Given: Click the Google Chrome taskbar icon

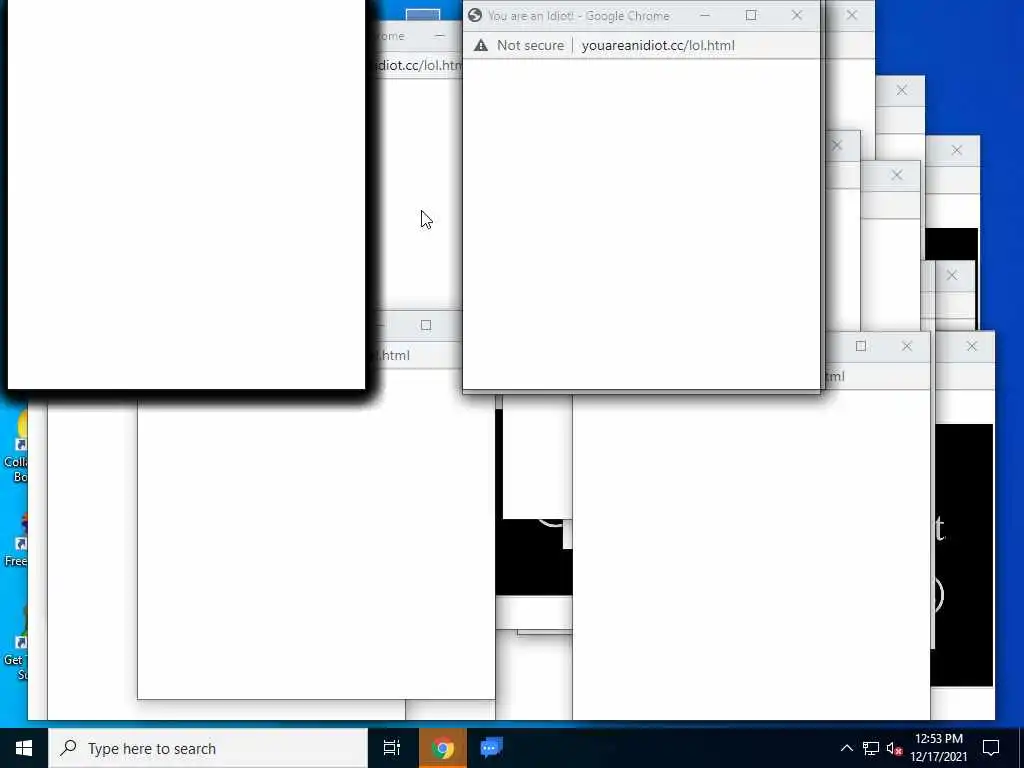Looking at the screenshot, I should (442, 748).
